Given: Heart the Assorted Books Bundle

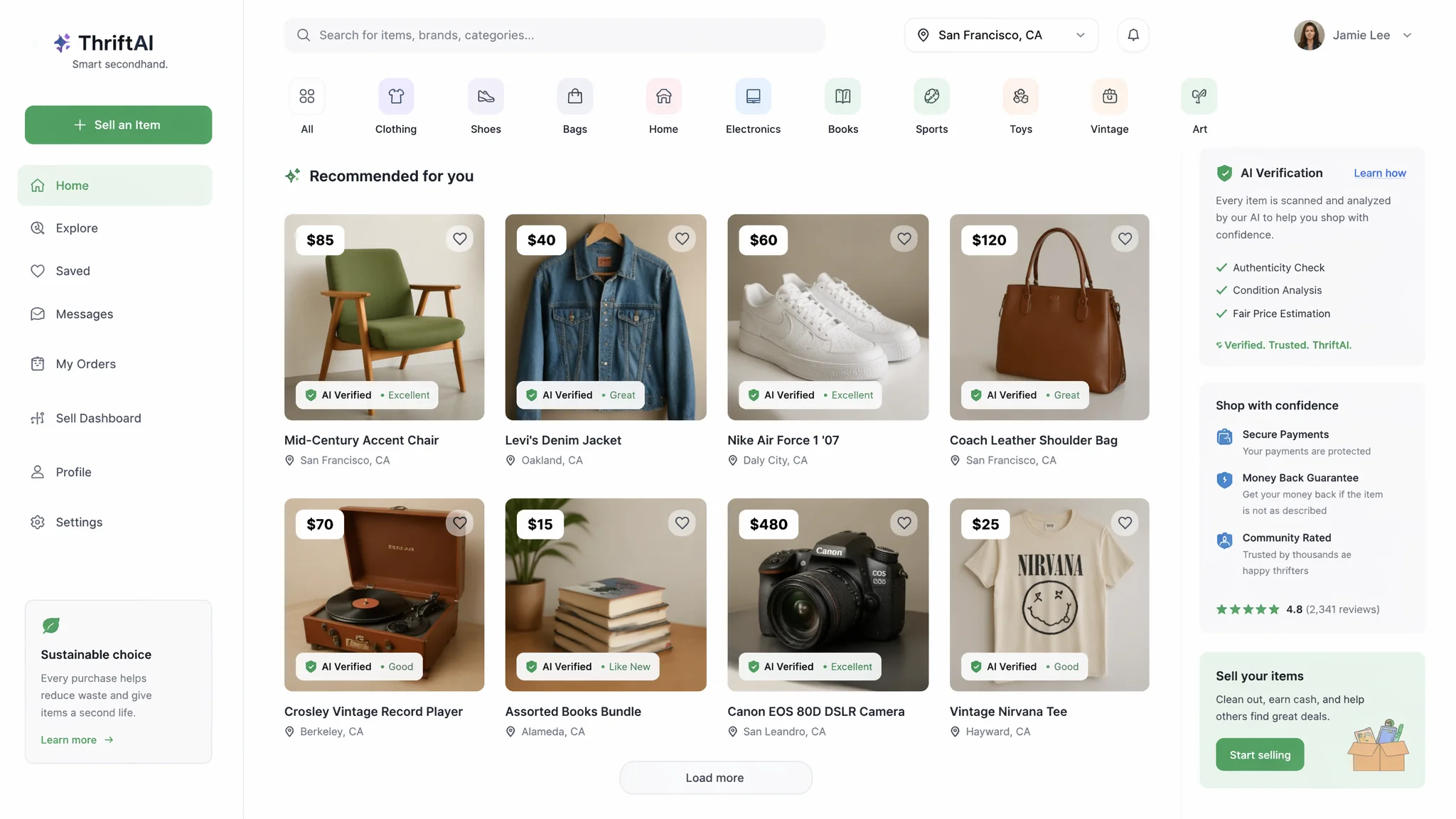Looking at the screenshot, I should (x=682, y=523).
